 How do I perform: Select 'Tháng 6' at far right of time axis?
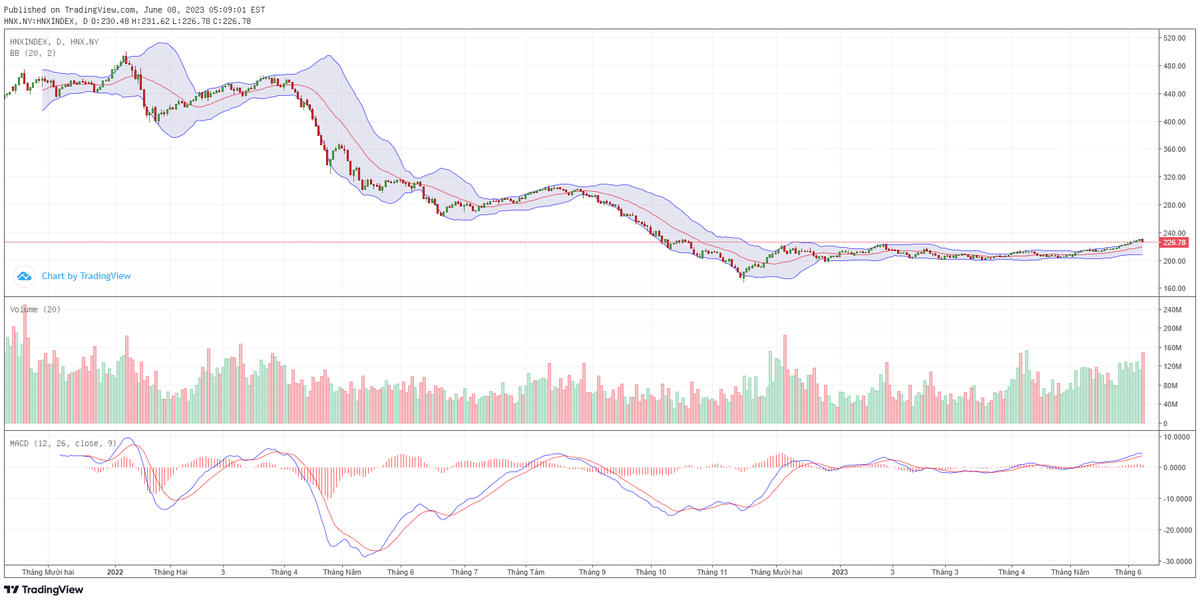click(x=1128, y=572)
